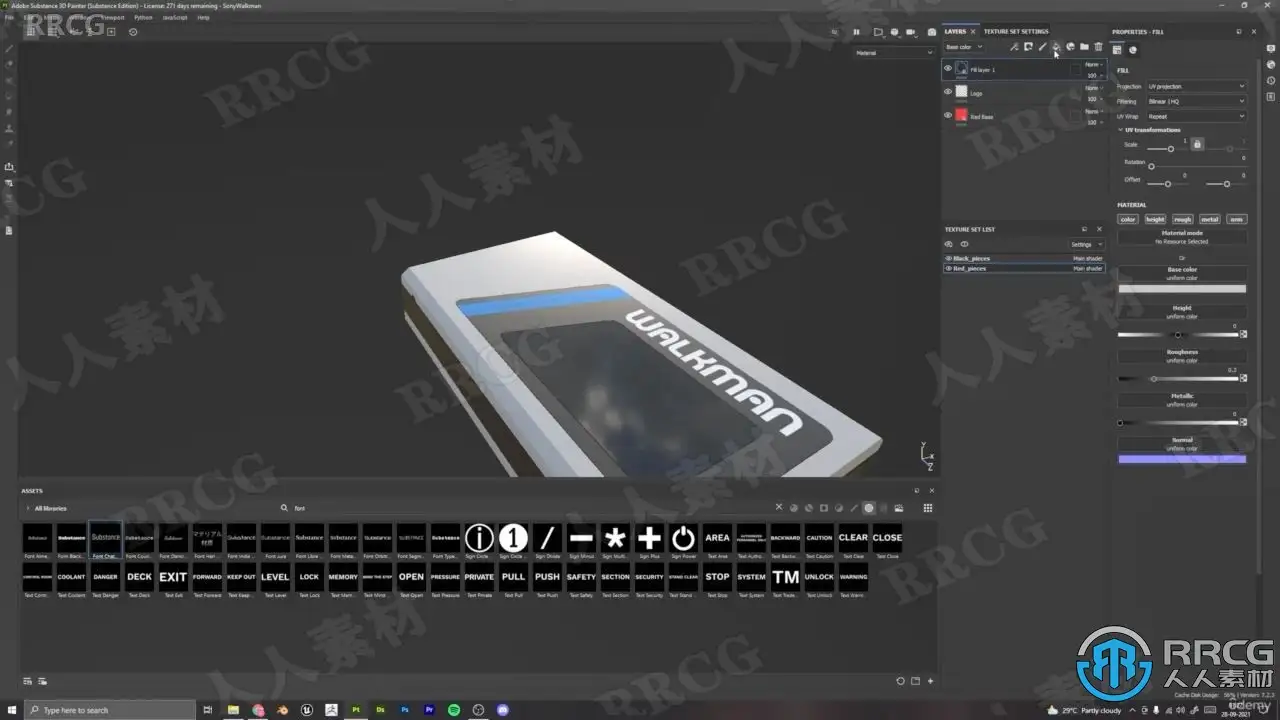1280x720 pixels.
Task: Open the Projection dropdown
Action: [1196, 86]
